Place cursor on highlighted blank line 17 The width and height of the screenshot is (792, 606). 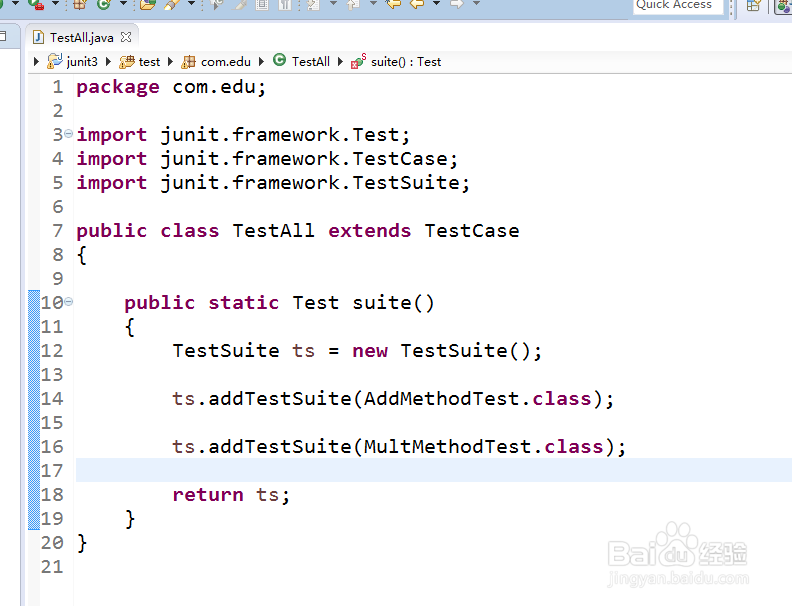tap(433, 470)
